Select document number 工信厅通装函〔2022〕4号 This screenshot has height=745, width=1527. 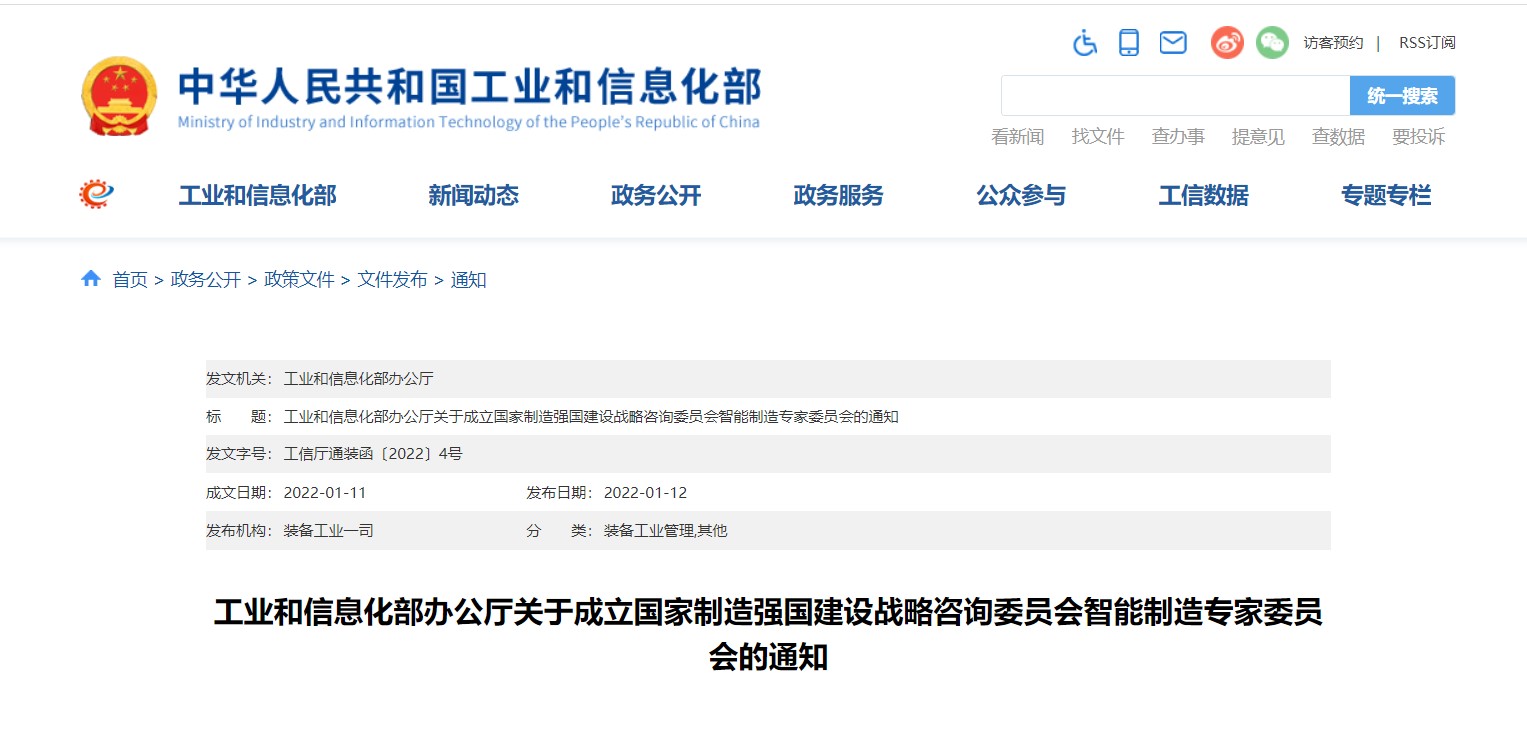pos(373,454)
